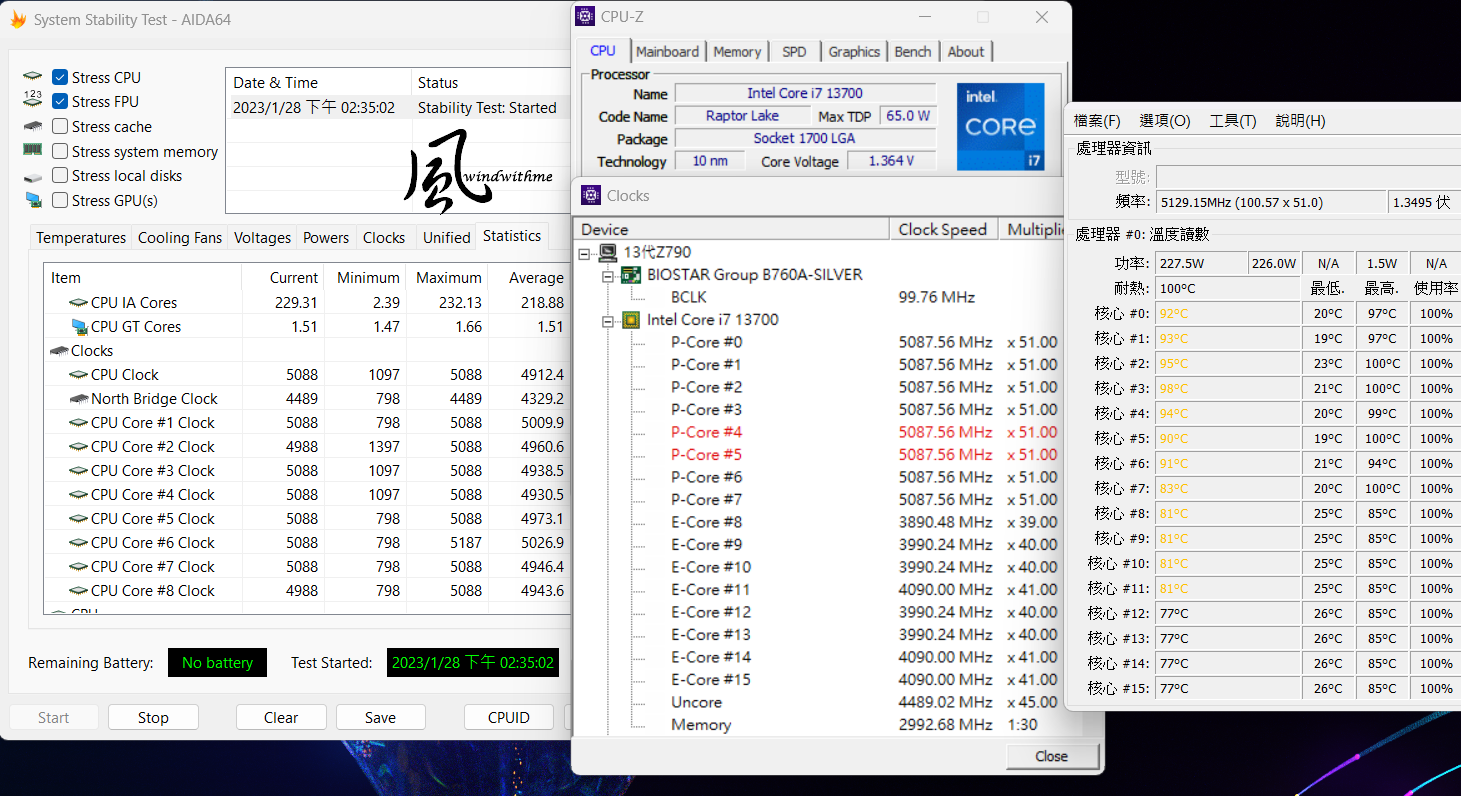This screenshot has width=1461, height=796.
Task: Click the AIDA64 flame icon in the title bar
Action: (16, 18)
